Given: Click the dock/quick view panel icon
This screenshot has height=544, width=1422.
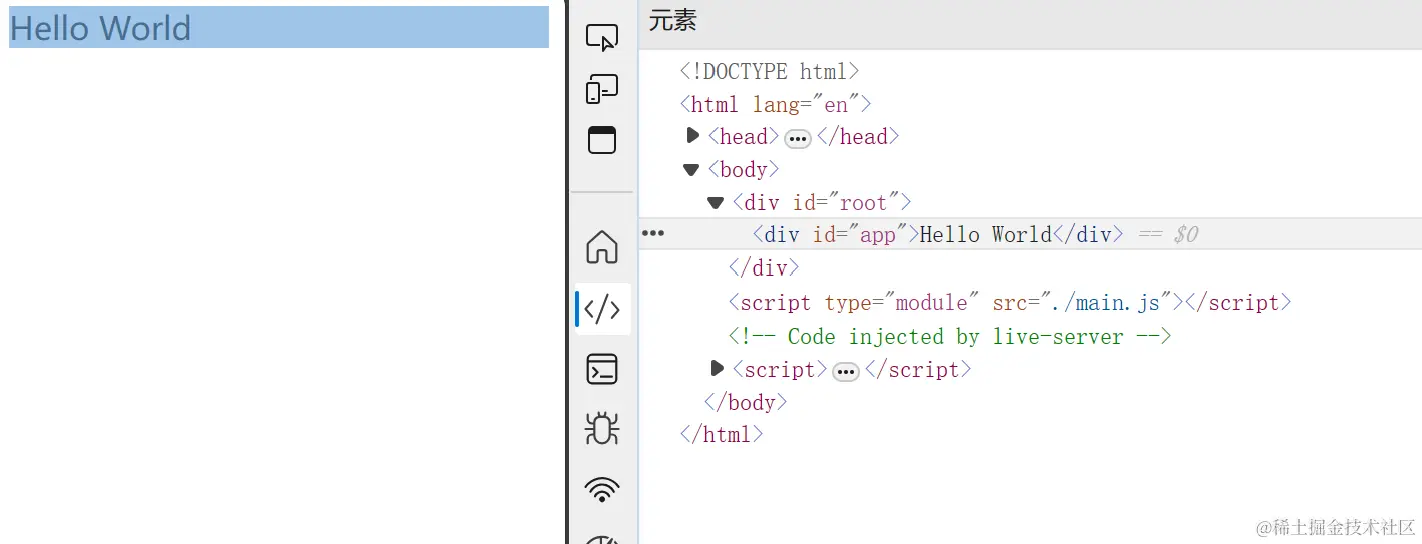Looking at the screenshot, I should click(602, 140).
